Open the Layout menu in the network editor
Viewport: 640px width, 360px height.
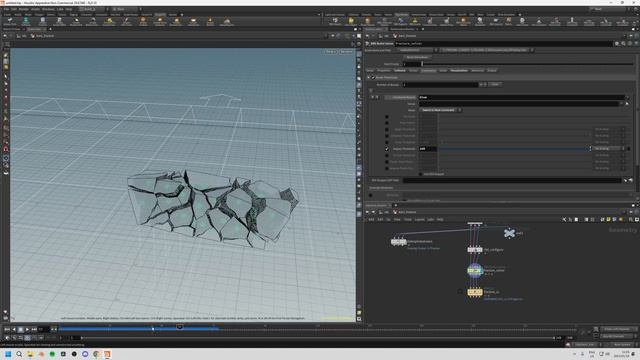420,220
